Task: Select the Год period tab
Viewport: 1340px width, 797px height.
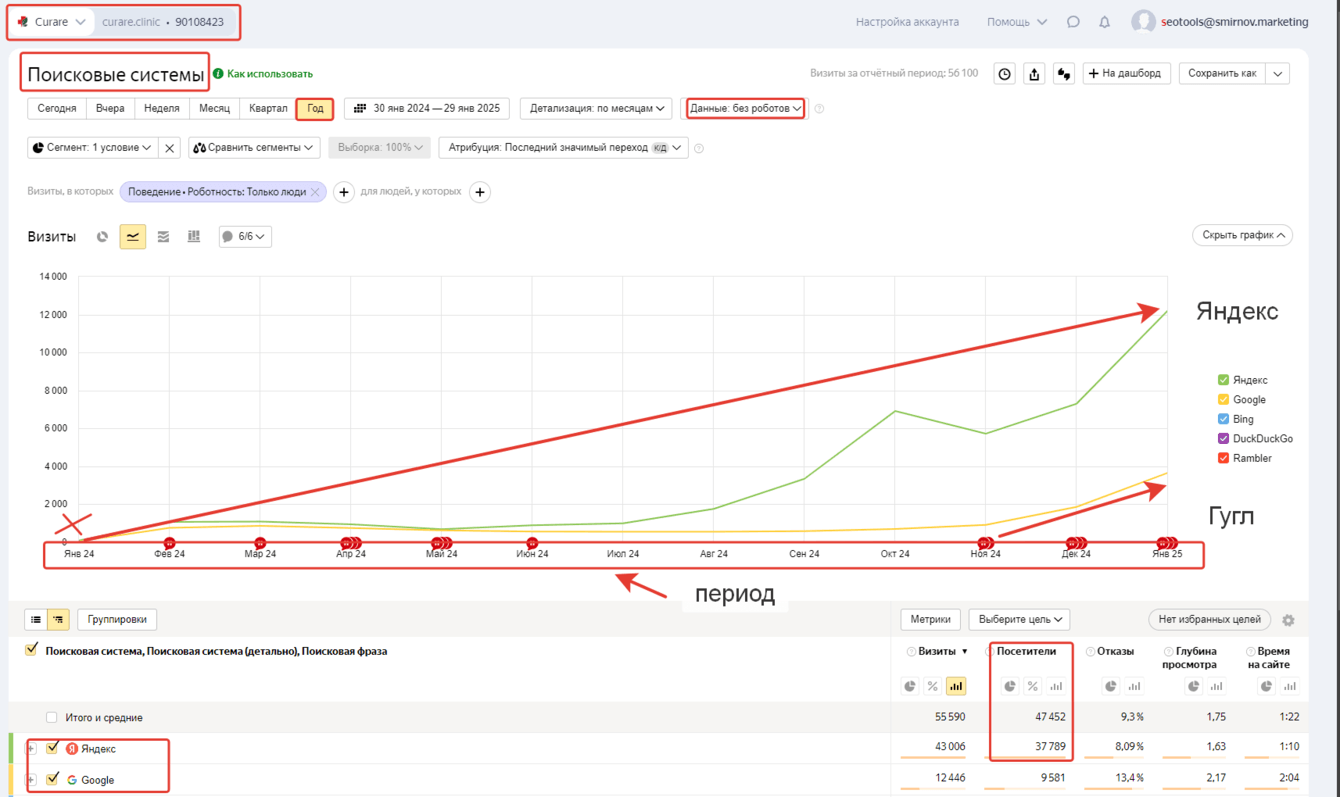Action: 315,108
